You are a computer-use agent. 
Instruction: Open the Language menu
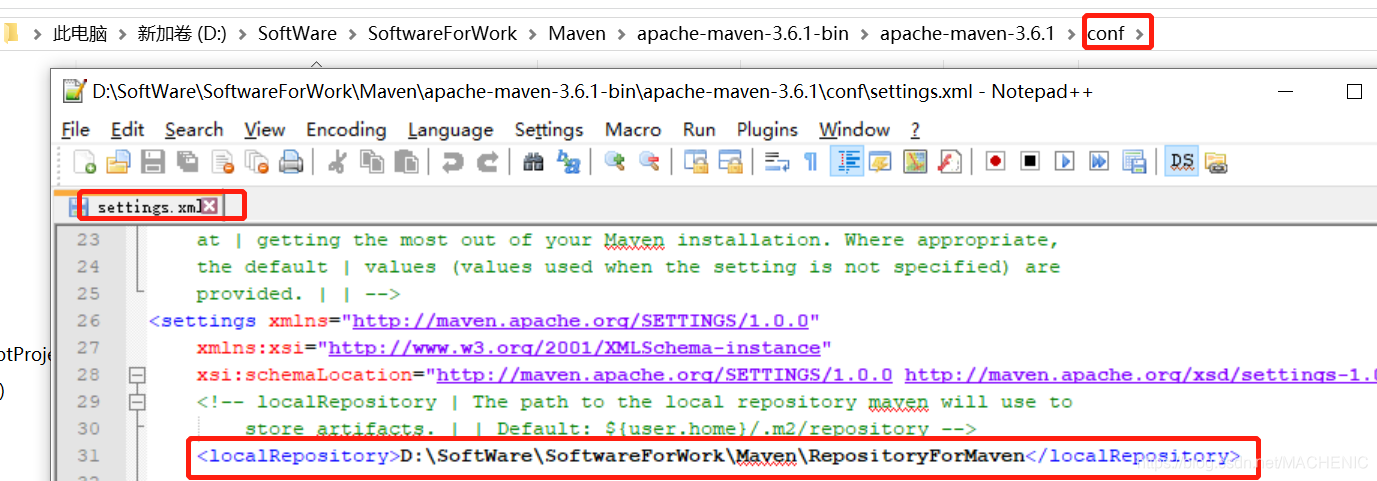tap(450, 130)
